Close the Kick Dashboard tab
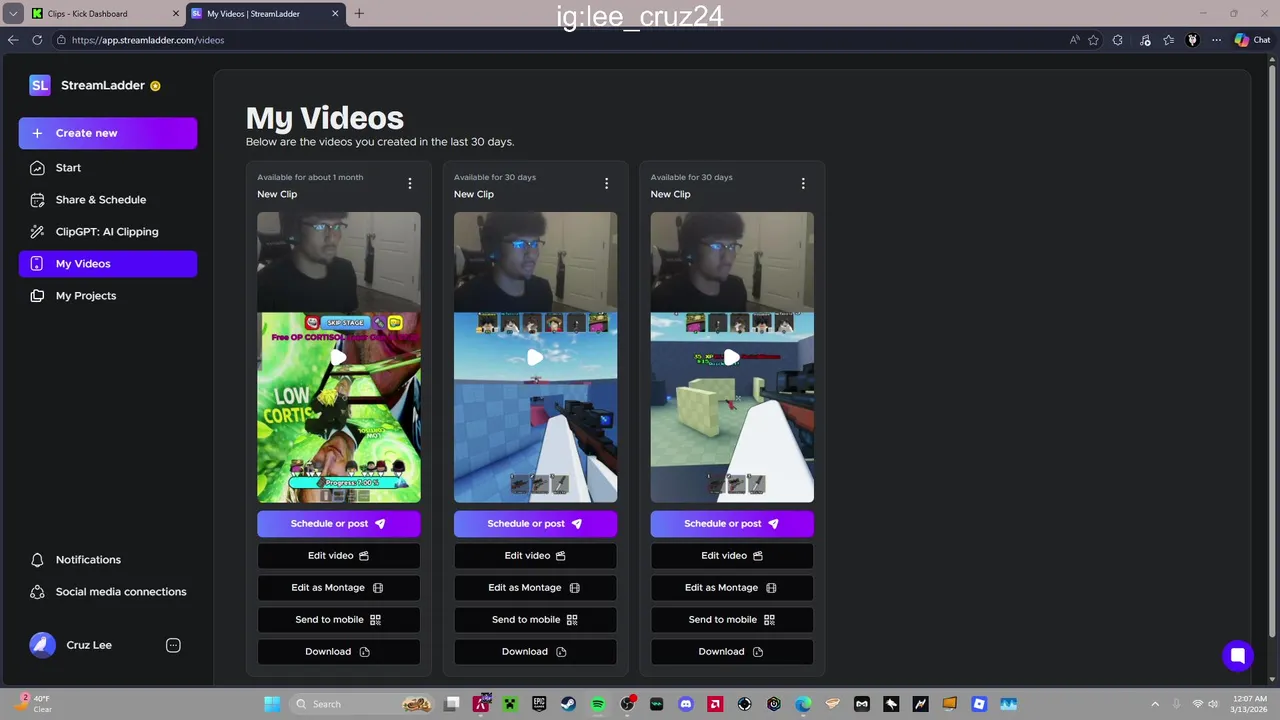 click(x=175, y=14)
